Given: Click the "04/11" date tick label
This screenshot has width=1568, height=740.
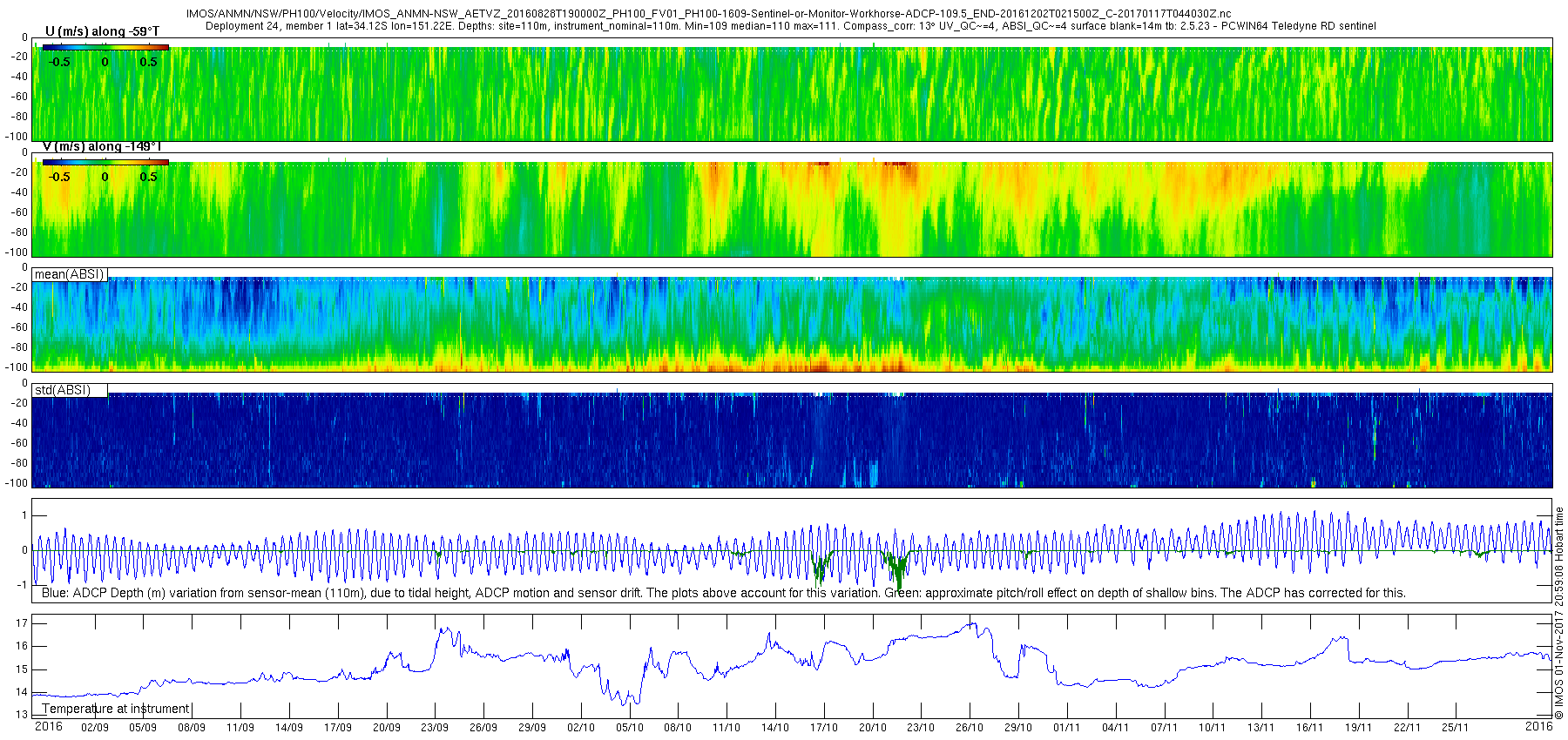Looking at the screenshot, I should (1116, 728).
